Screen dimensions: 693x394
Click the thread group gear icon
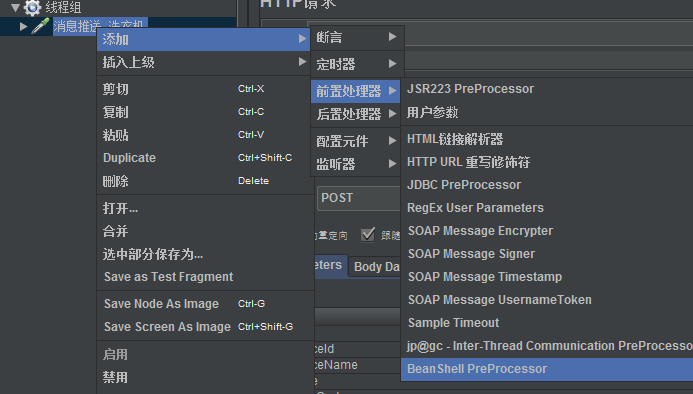[x=32, y=7]
